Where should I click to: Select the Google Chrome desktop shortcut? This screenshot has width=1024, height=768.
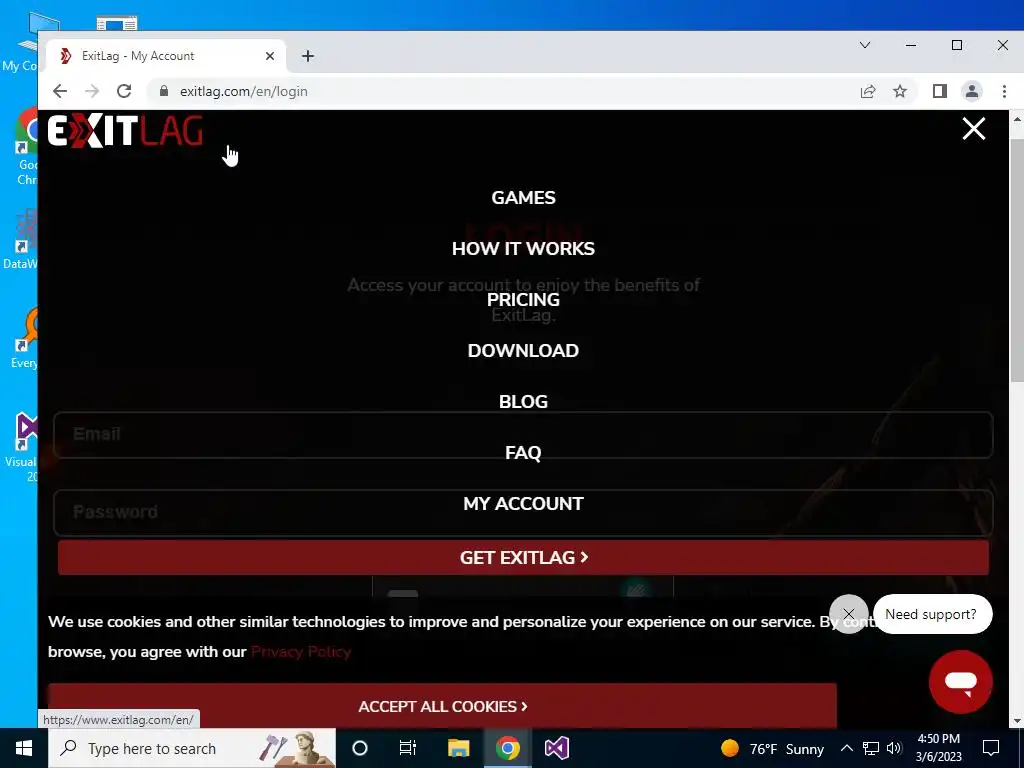[x=25, y=147]
